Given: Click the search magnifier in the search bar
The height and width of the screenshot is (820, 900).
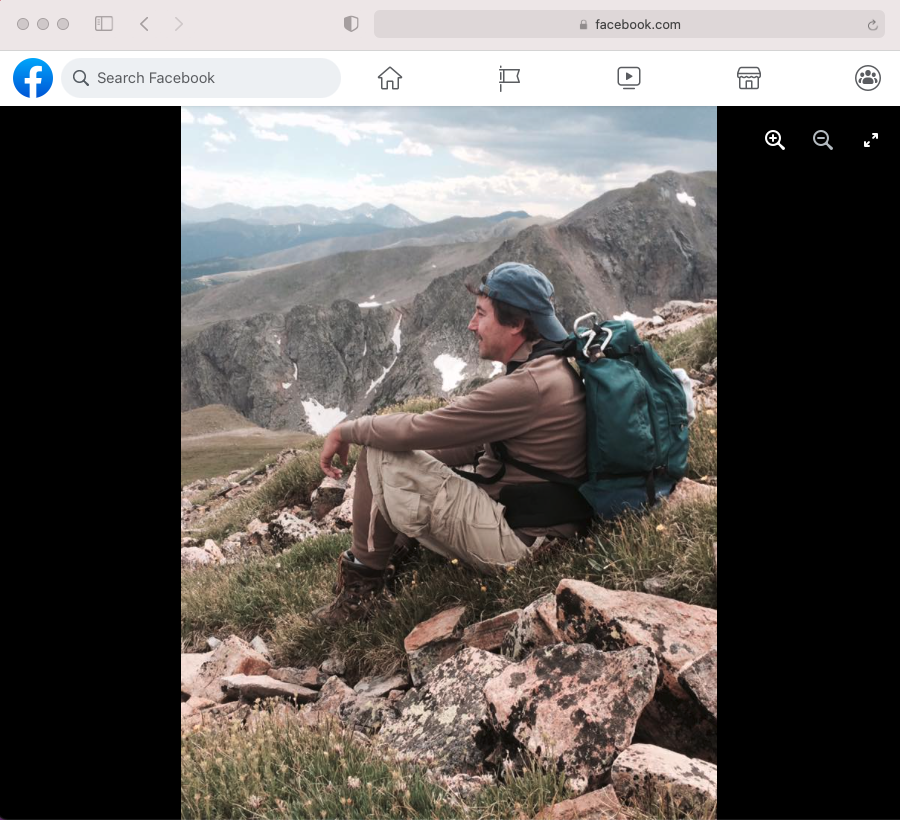Looking at the screenshot, I should (x=80, y=77).
